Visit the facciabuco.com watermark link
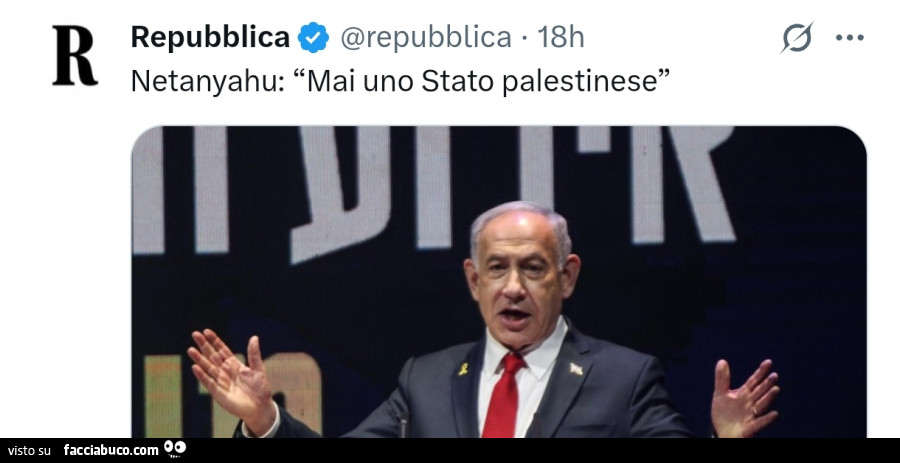This screenshot has width=900, height=463. (111, 450)
